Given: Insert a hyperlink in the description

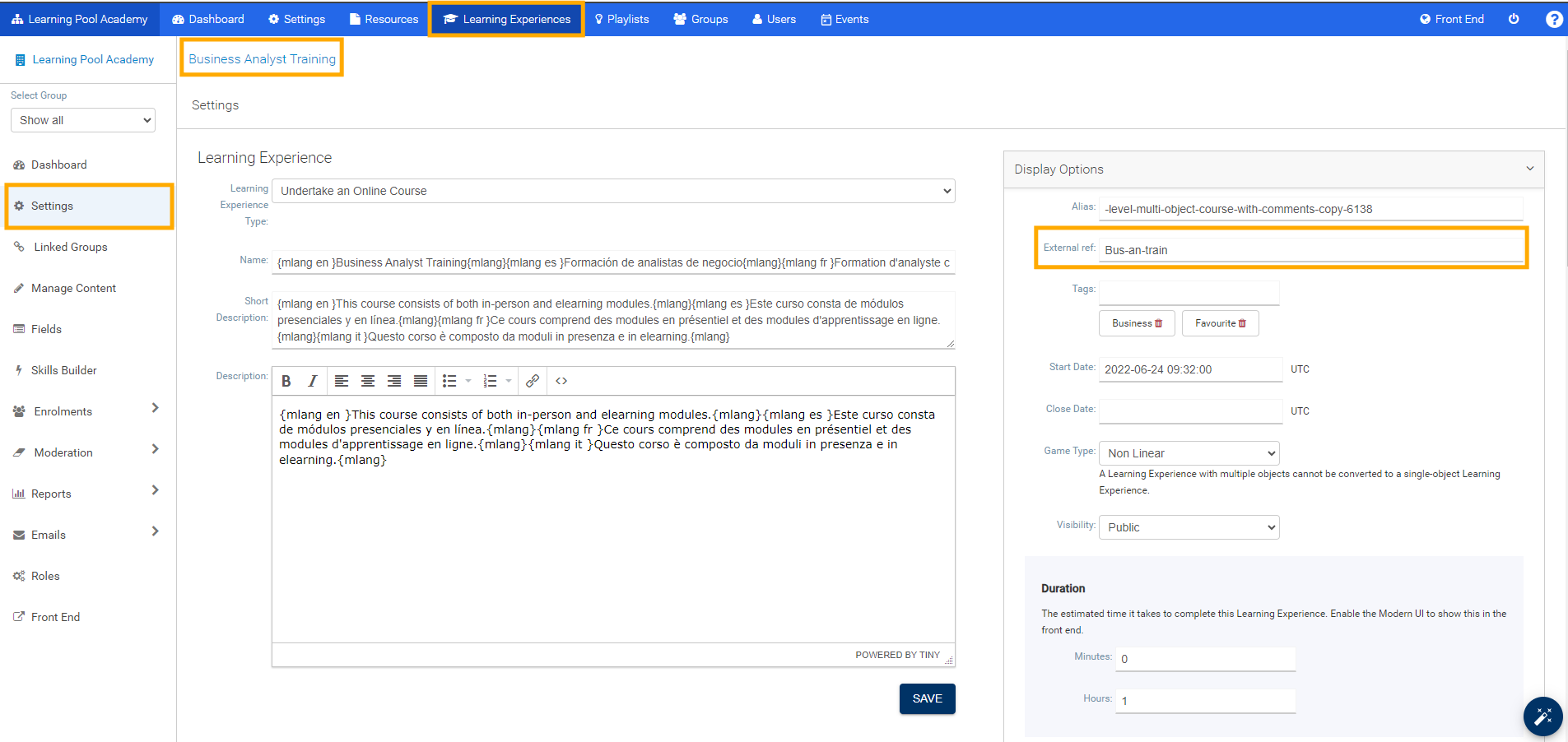Looking at the screenshot, I should coord(533,381).
